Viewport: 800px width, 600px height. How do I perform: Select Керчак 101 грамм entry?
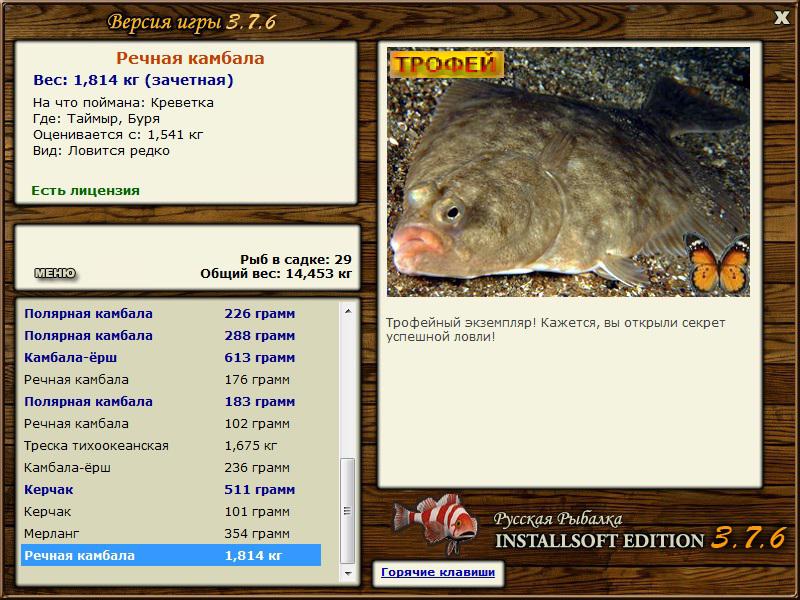171,511
